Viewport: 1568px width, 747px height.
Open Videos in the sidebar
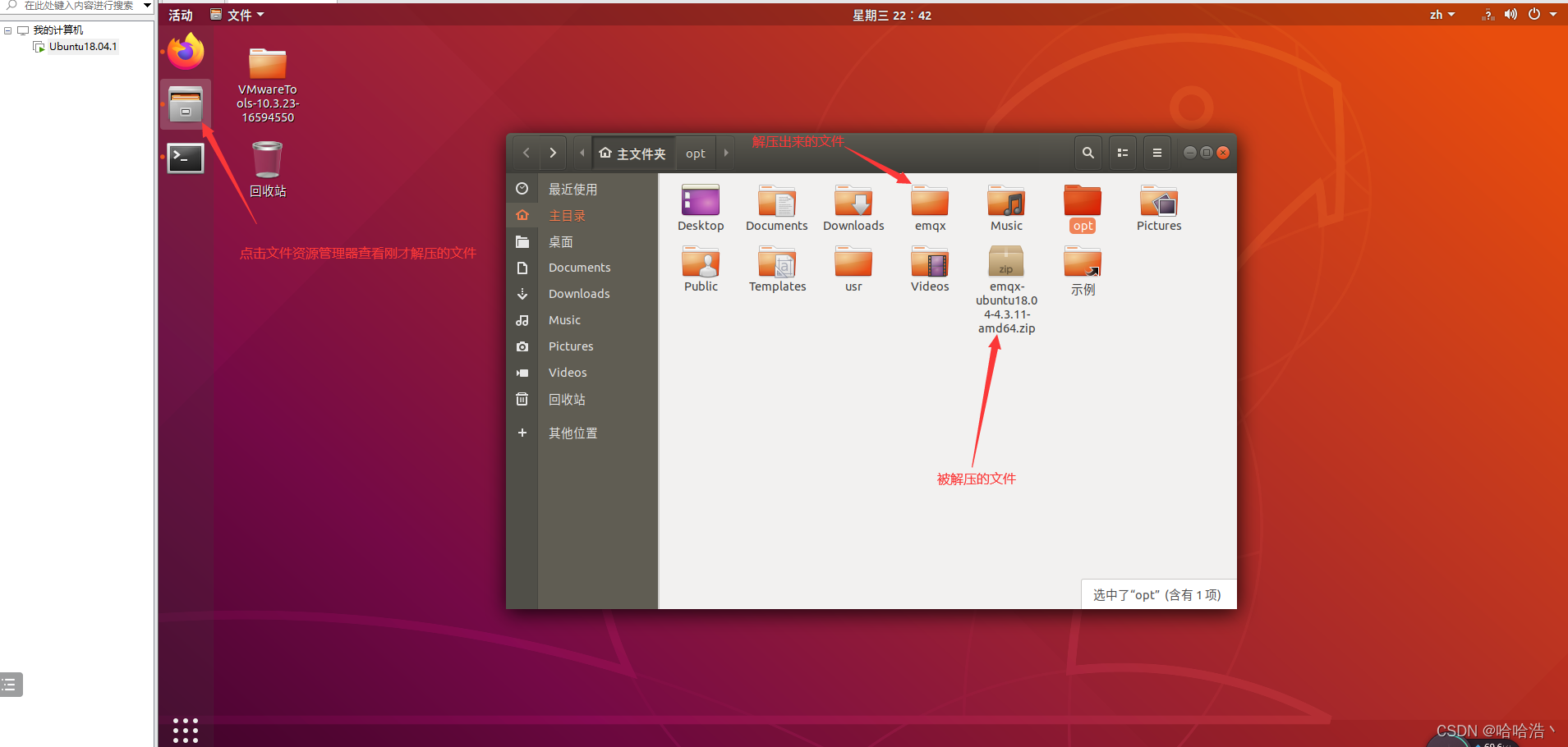582,373
